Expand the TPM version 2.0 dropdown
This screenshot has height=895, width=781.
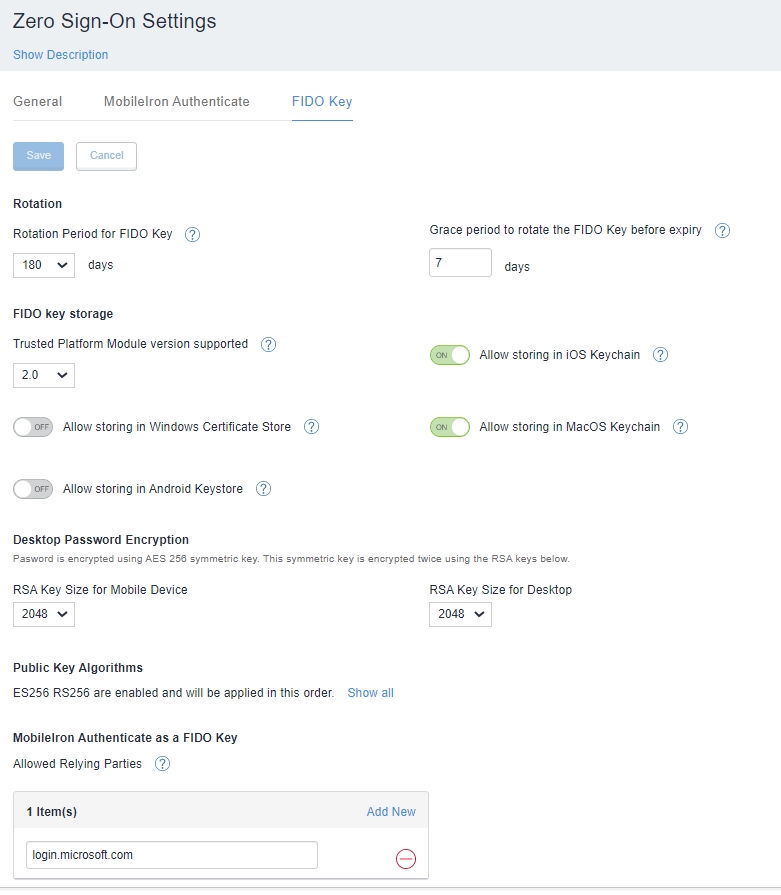(44, 375)
